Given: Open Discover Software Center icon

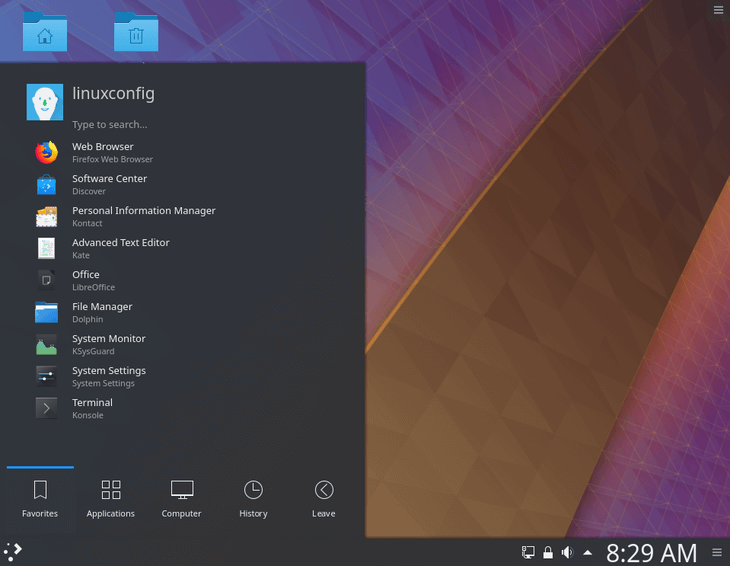Looking at the screenshot, I should tap(47, 185).
